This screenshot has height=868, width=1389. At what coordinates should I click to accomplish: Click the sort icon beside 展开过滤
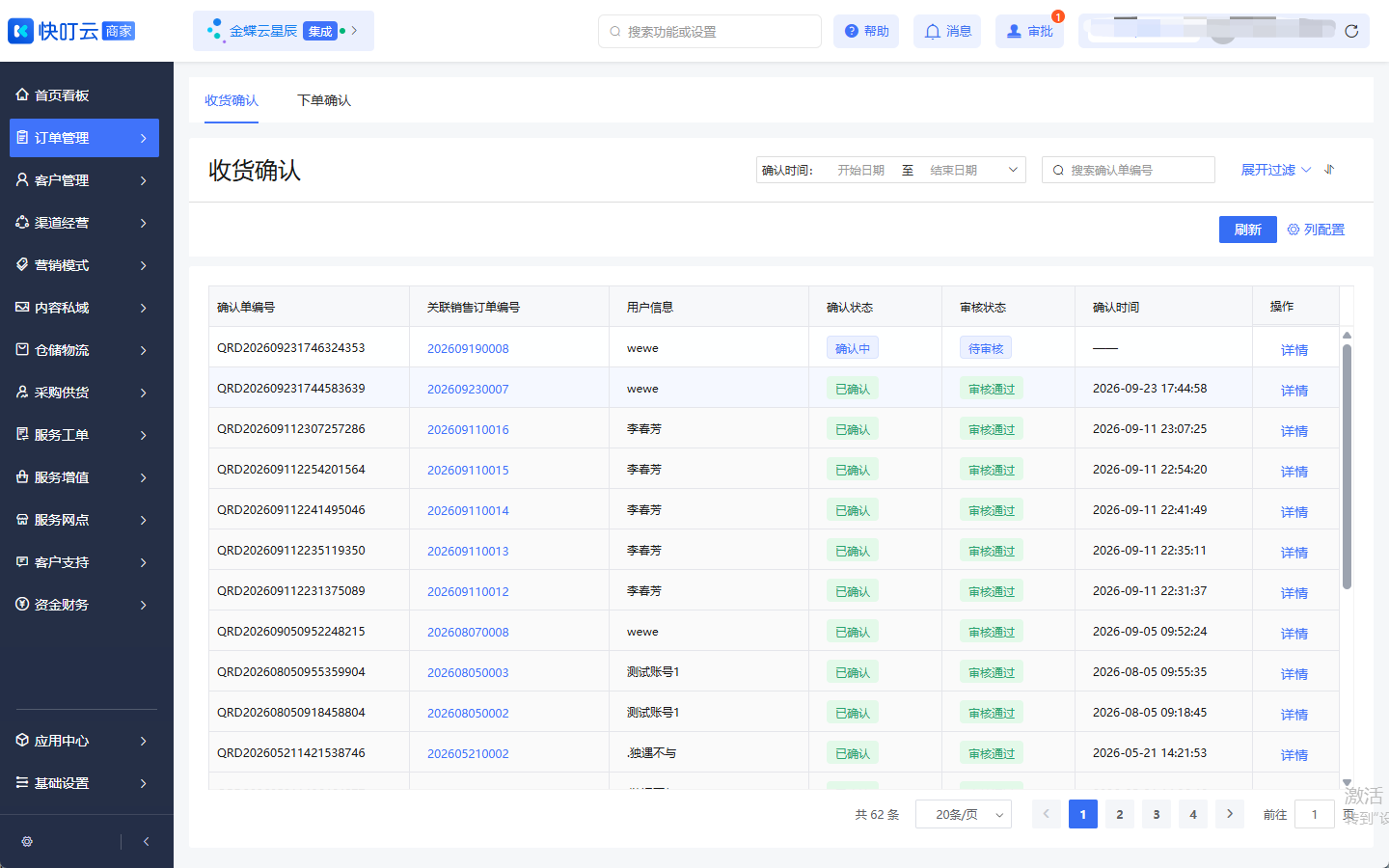pos(1329,170)
